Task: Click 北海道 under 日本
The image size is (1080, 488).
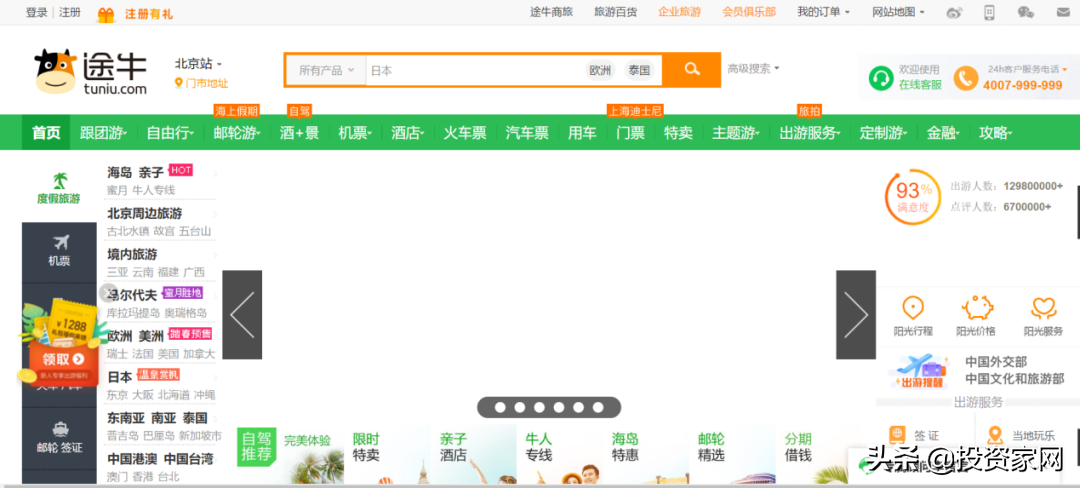Action: (173, 395)
